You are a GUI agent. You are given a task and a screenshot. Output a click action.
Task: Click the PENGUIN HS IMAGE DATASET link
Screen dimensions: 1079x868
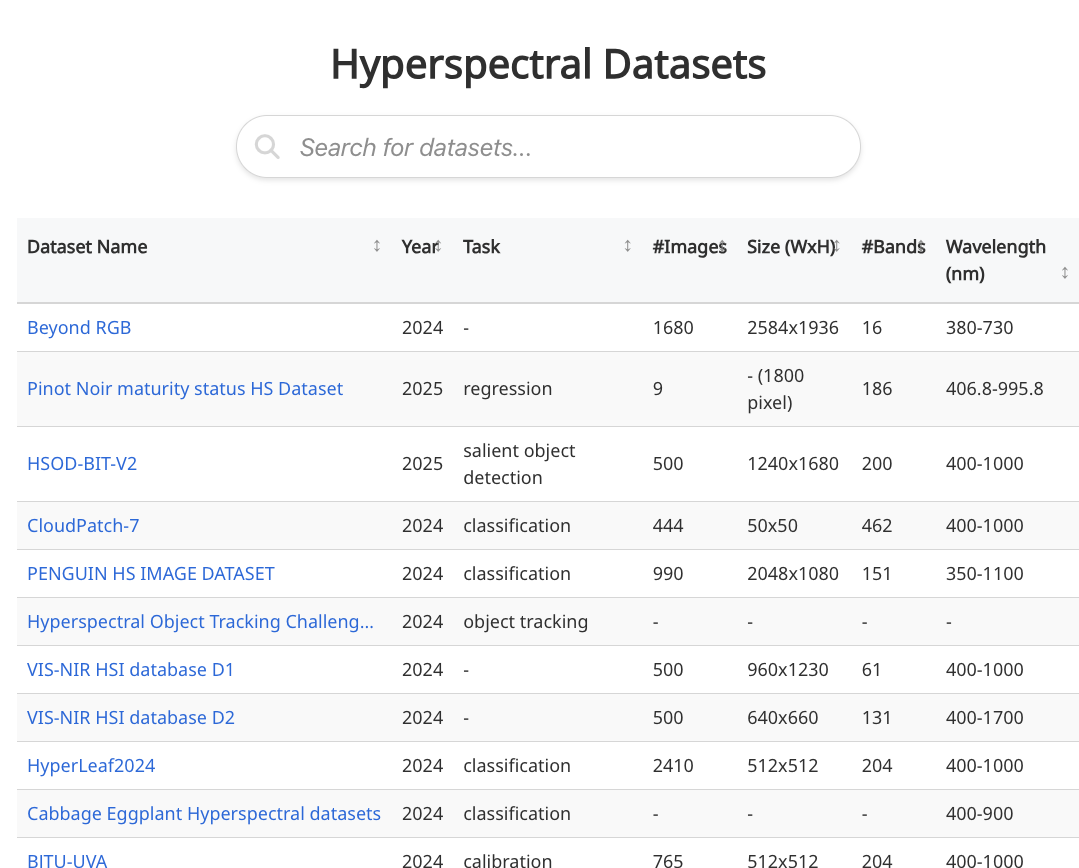[x=151, y=573]
